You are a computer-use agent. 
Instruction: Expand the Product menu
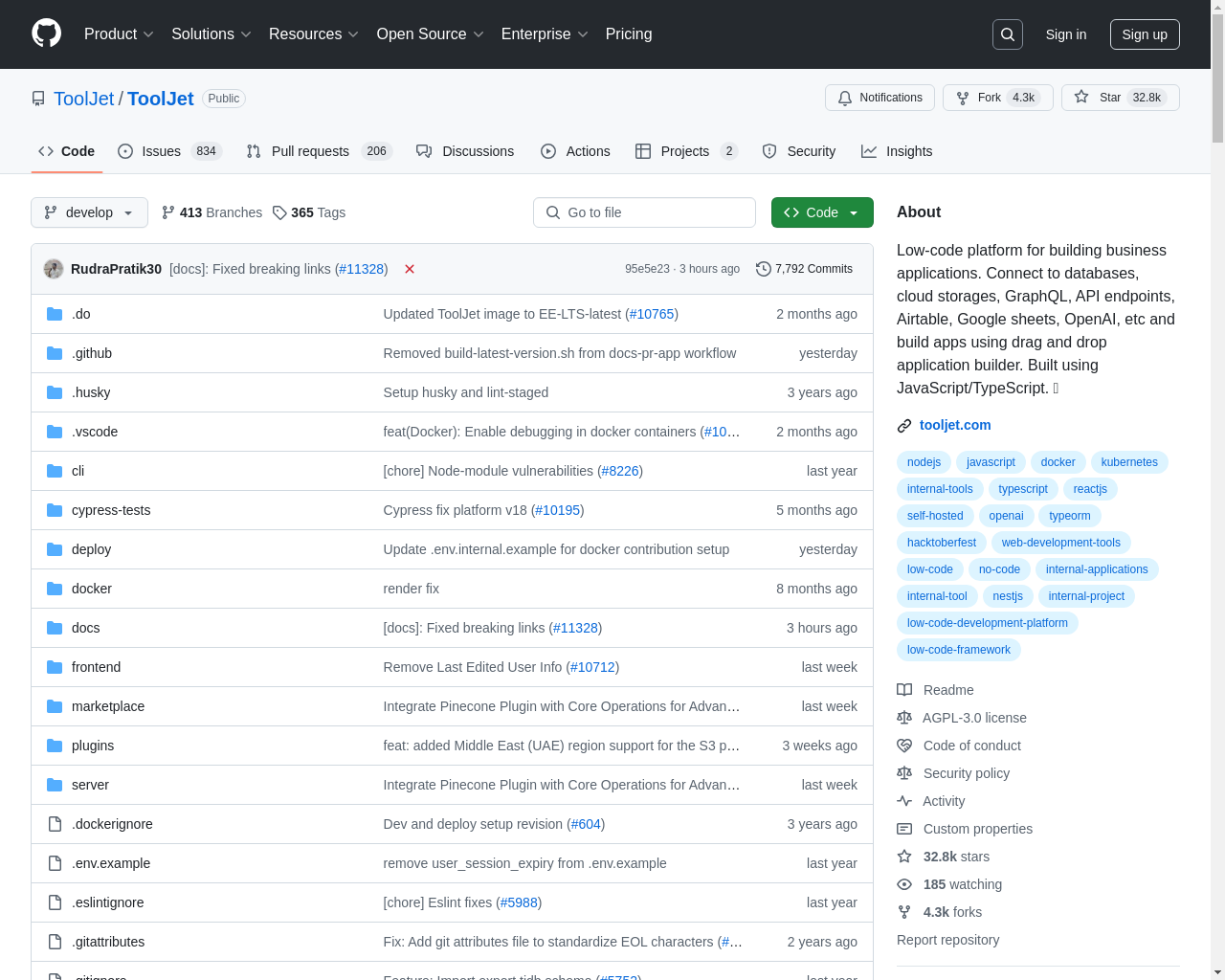[119, 34]
